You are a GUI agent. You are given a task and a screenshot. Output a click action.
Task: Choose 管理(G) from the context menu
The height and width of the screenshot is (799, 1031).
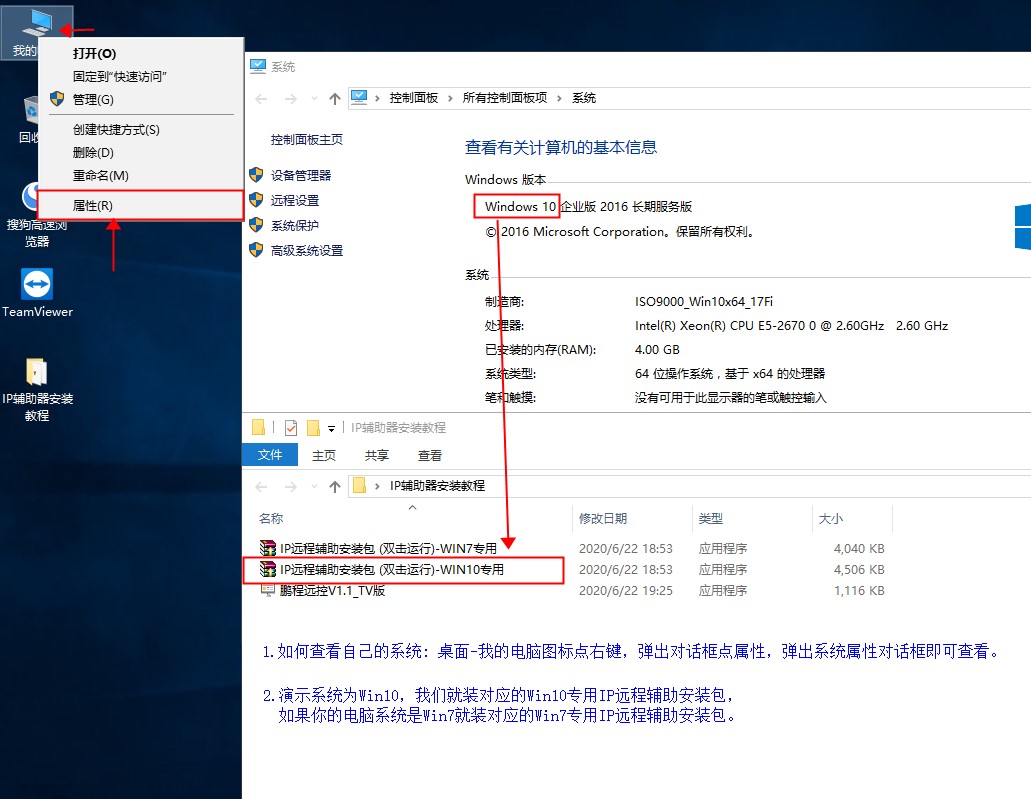141,99
